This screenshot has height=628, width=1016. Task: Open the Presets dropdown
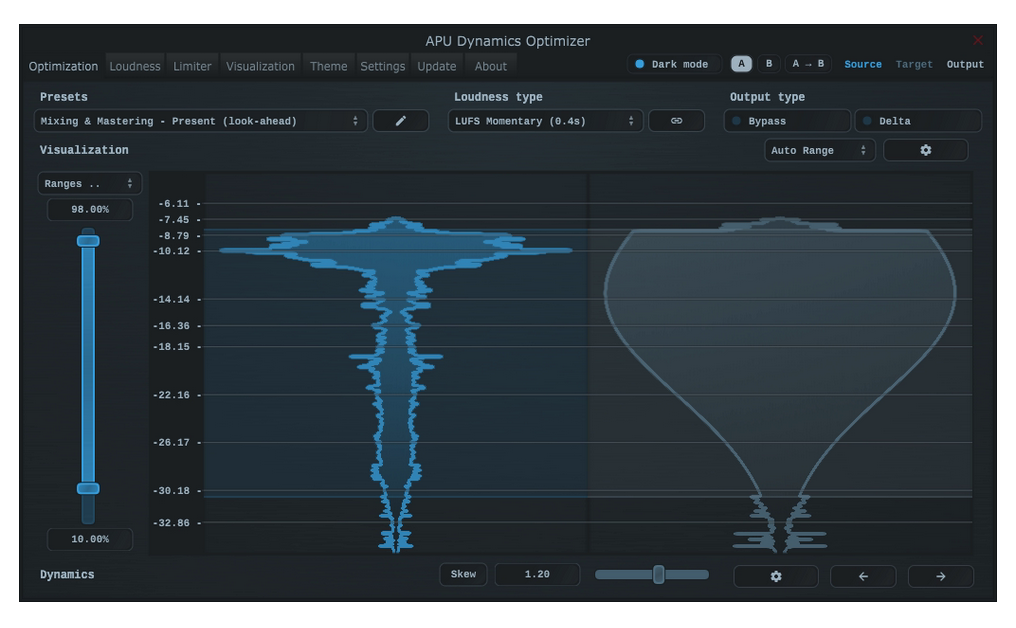(x=200, y=121)
